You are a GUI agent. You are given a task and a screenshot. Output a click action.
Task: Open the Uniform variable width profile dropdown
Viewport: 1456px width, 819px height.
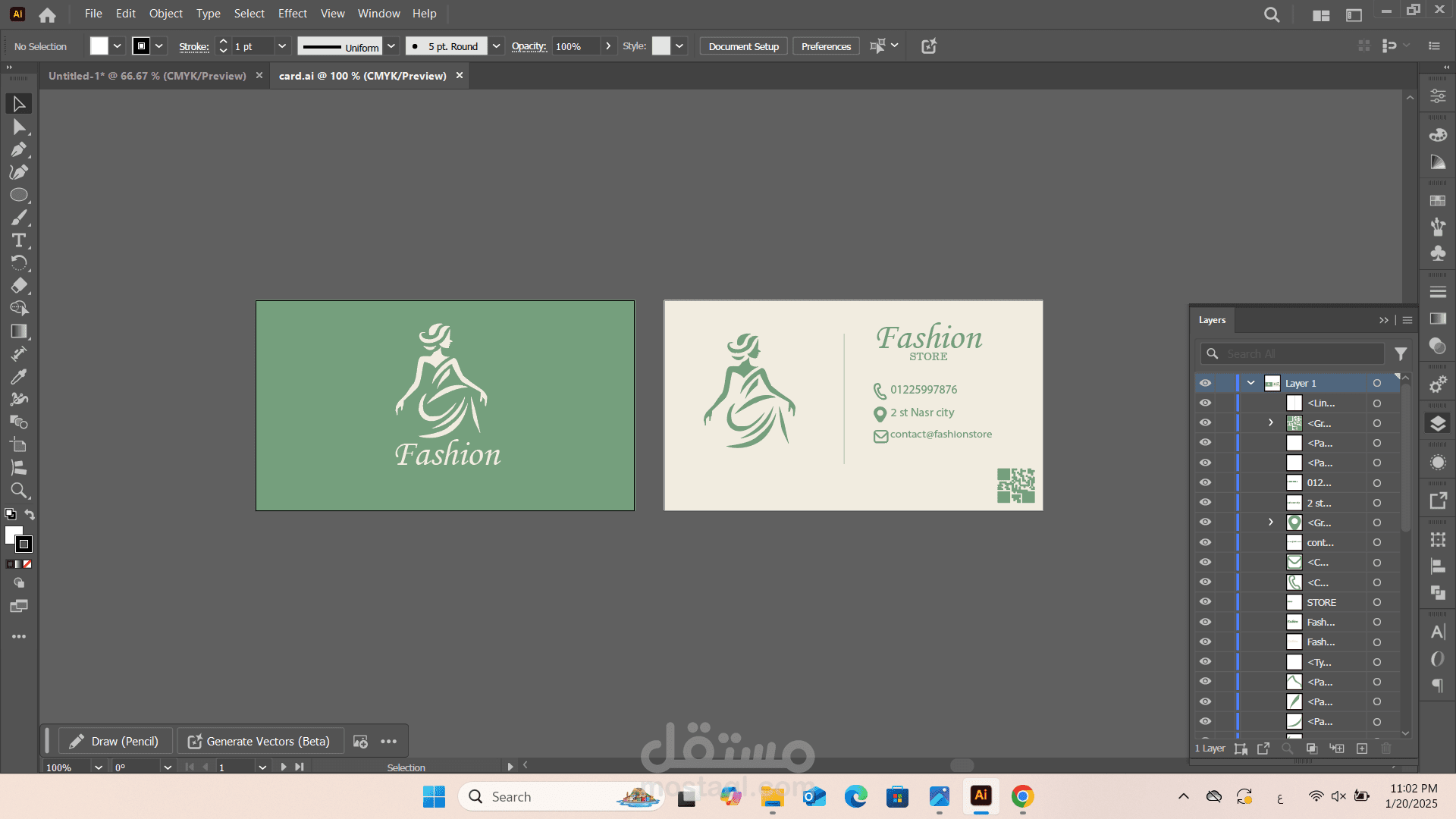[391, 46]
